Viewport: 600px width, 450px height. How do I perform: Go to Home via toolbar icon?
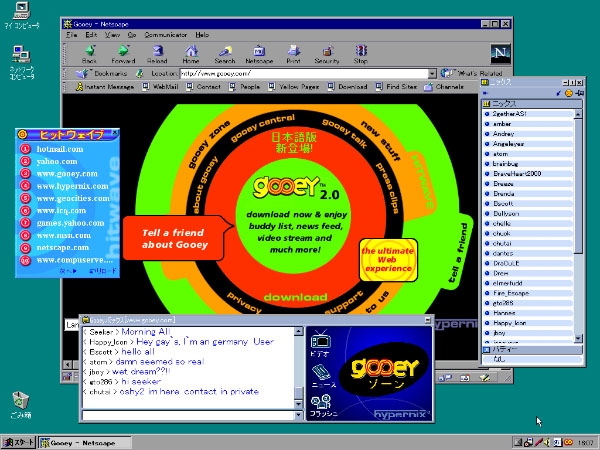tap(190, 52)
